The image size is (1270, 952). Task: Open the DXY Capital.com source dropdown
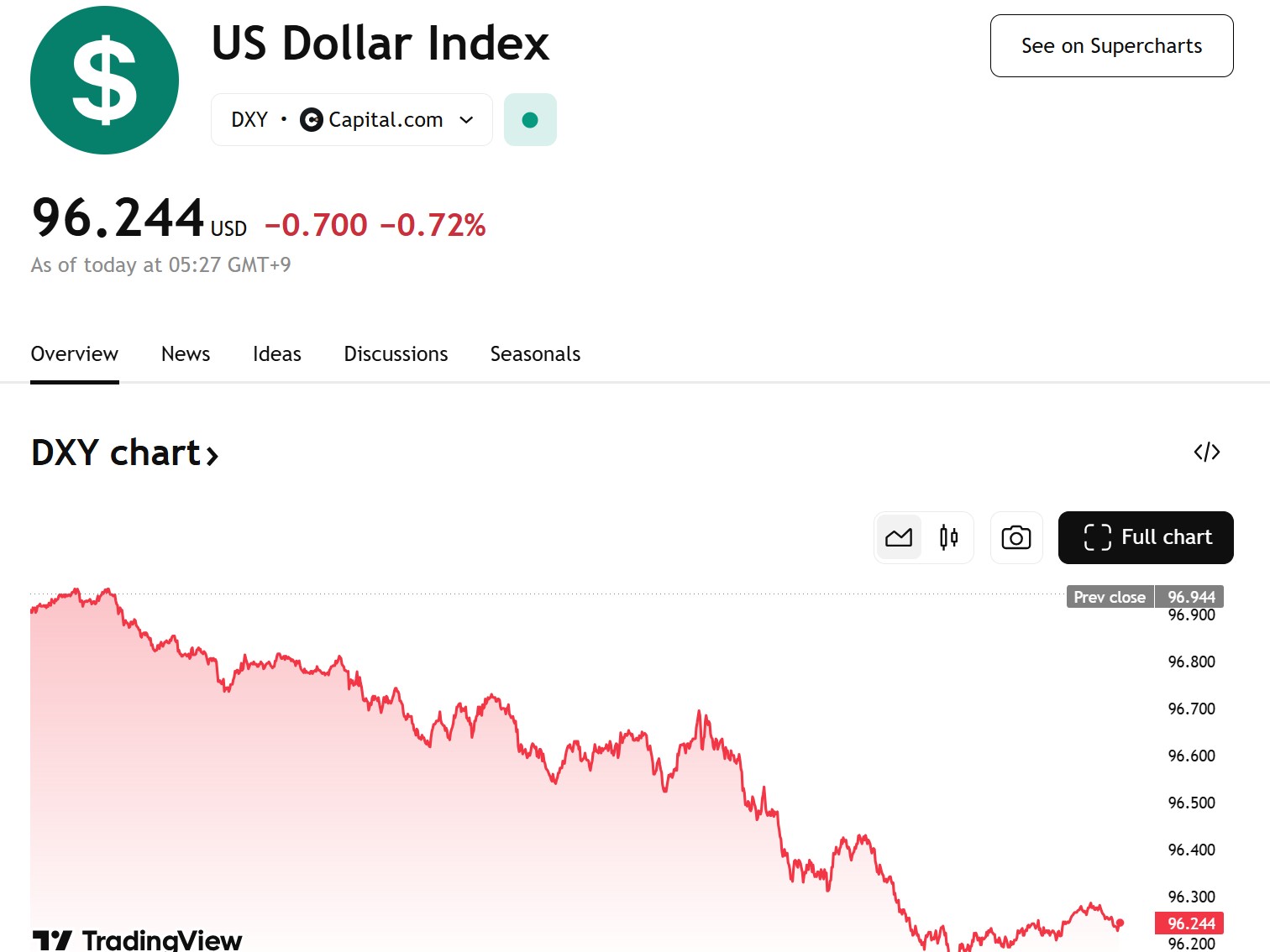(x=351, y=120)
